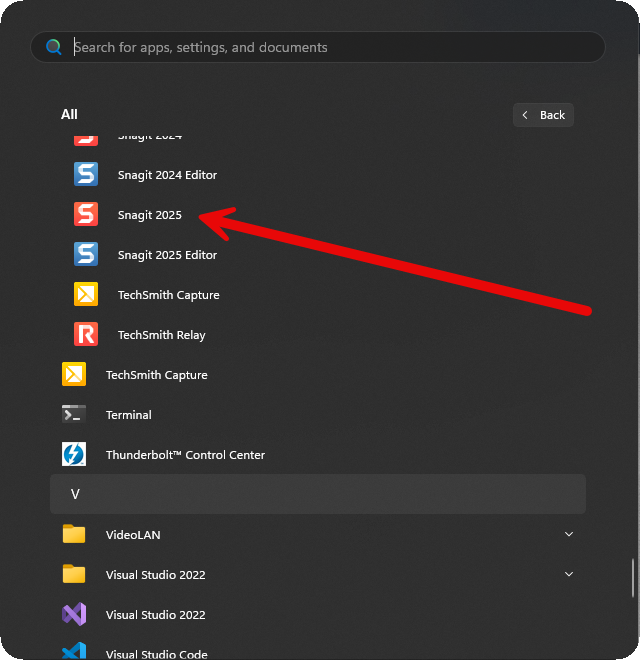
Task: Launch Visual Studio 2022 purple app icon
Action: pyautogui.click(x=74, y=614)
